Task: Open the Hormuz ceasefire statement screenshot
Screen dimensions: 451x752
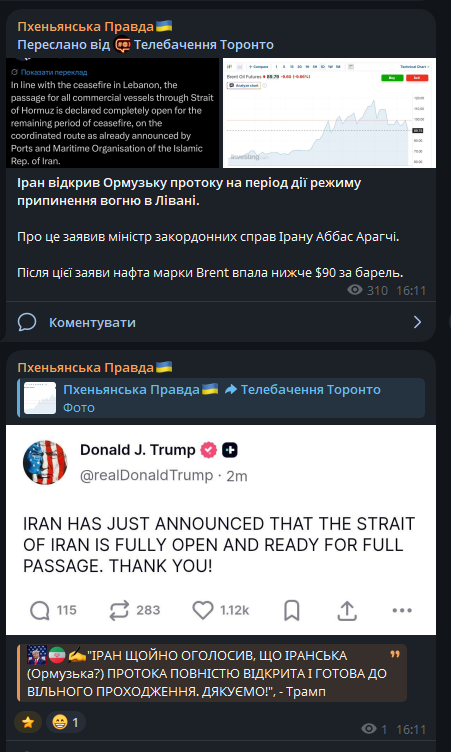Action: click(113, 113)
